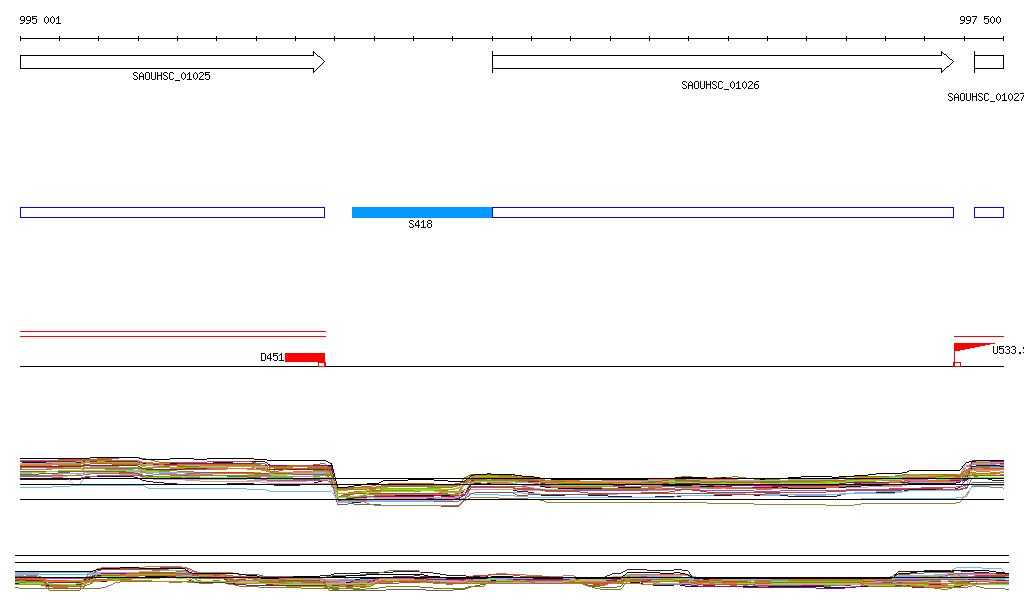Select the SAOUHSC_01026 gene arrow
Image resolution: width=1024 pixels, height=611 pixels.
tap(722, 62)
